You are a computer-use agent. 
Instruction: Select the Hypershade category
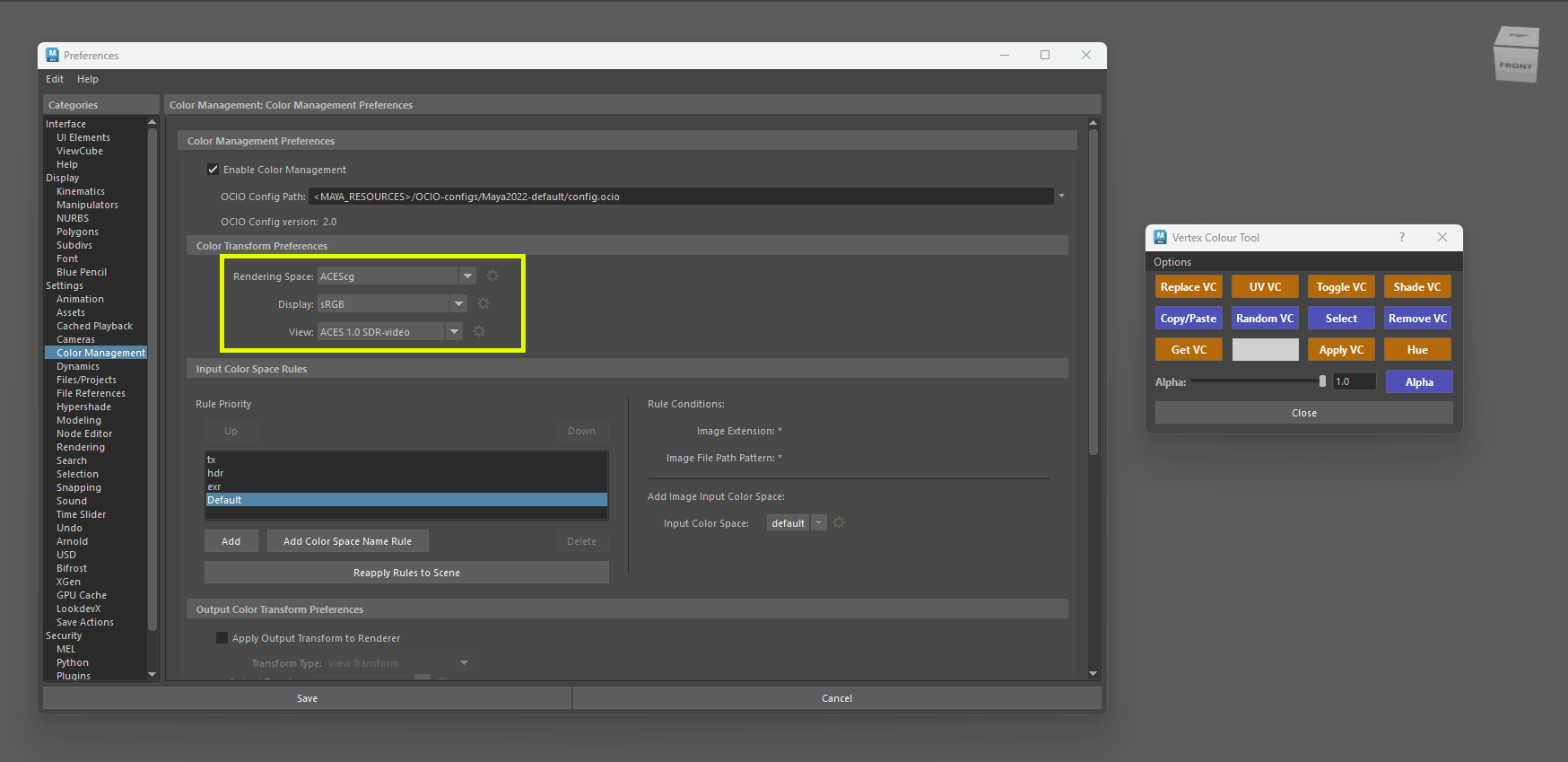(84, 407)
